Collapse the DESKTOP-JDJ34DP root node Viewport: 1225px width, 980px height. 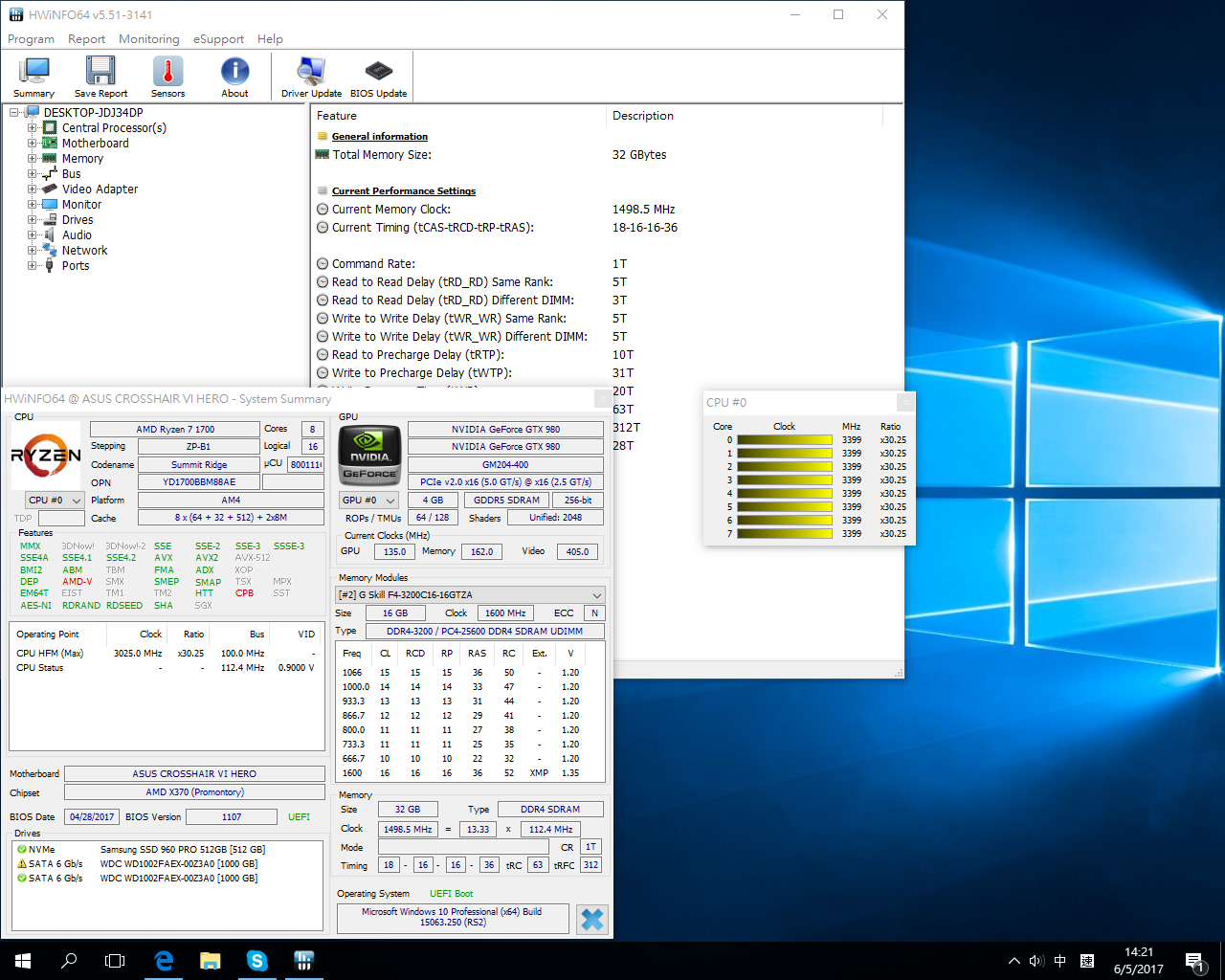[x=14, y=112]
